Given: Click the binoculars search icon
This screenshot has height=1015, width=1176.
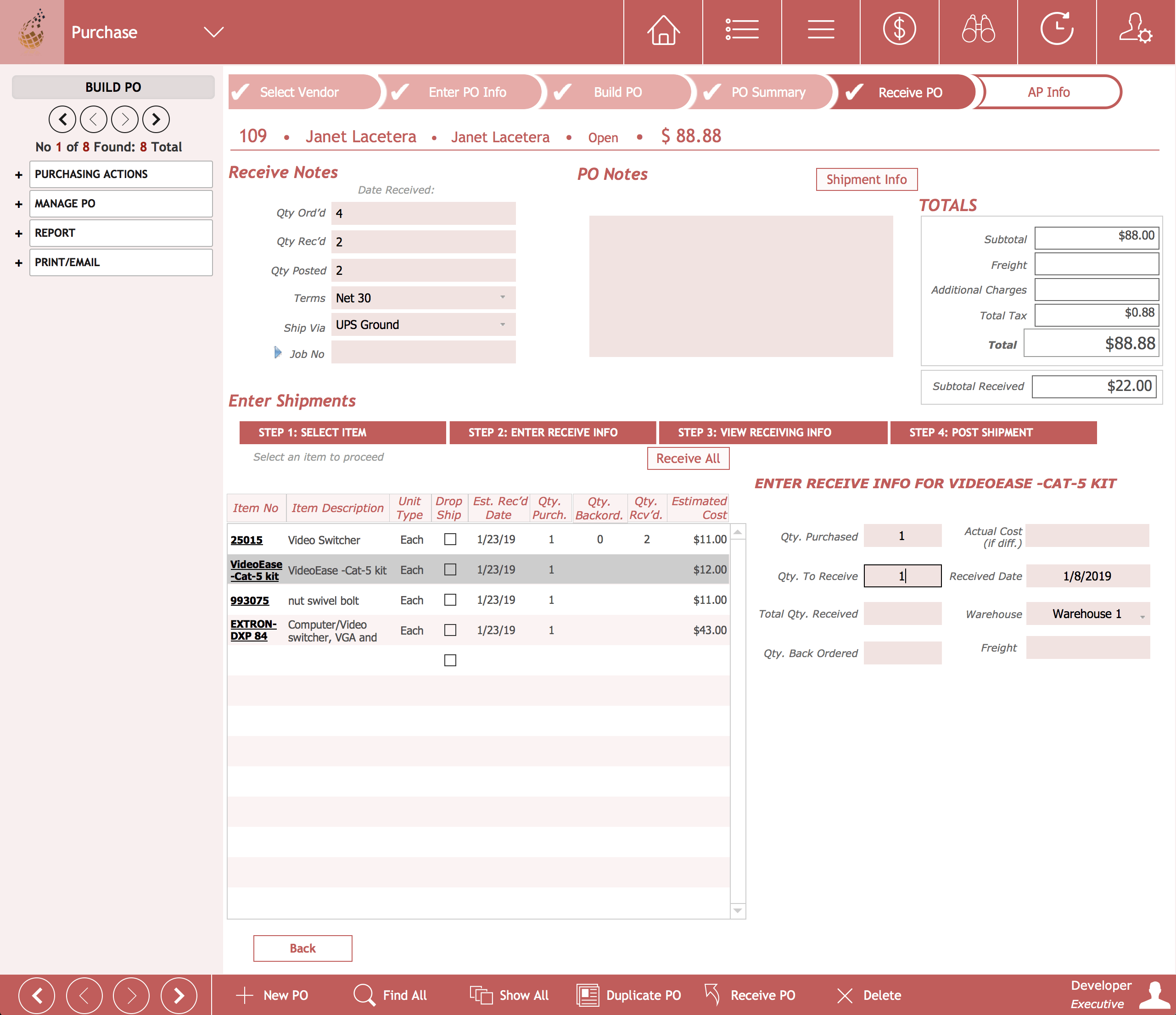Looking at the screenshot, I should pos(978,29).
